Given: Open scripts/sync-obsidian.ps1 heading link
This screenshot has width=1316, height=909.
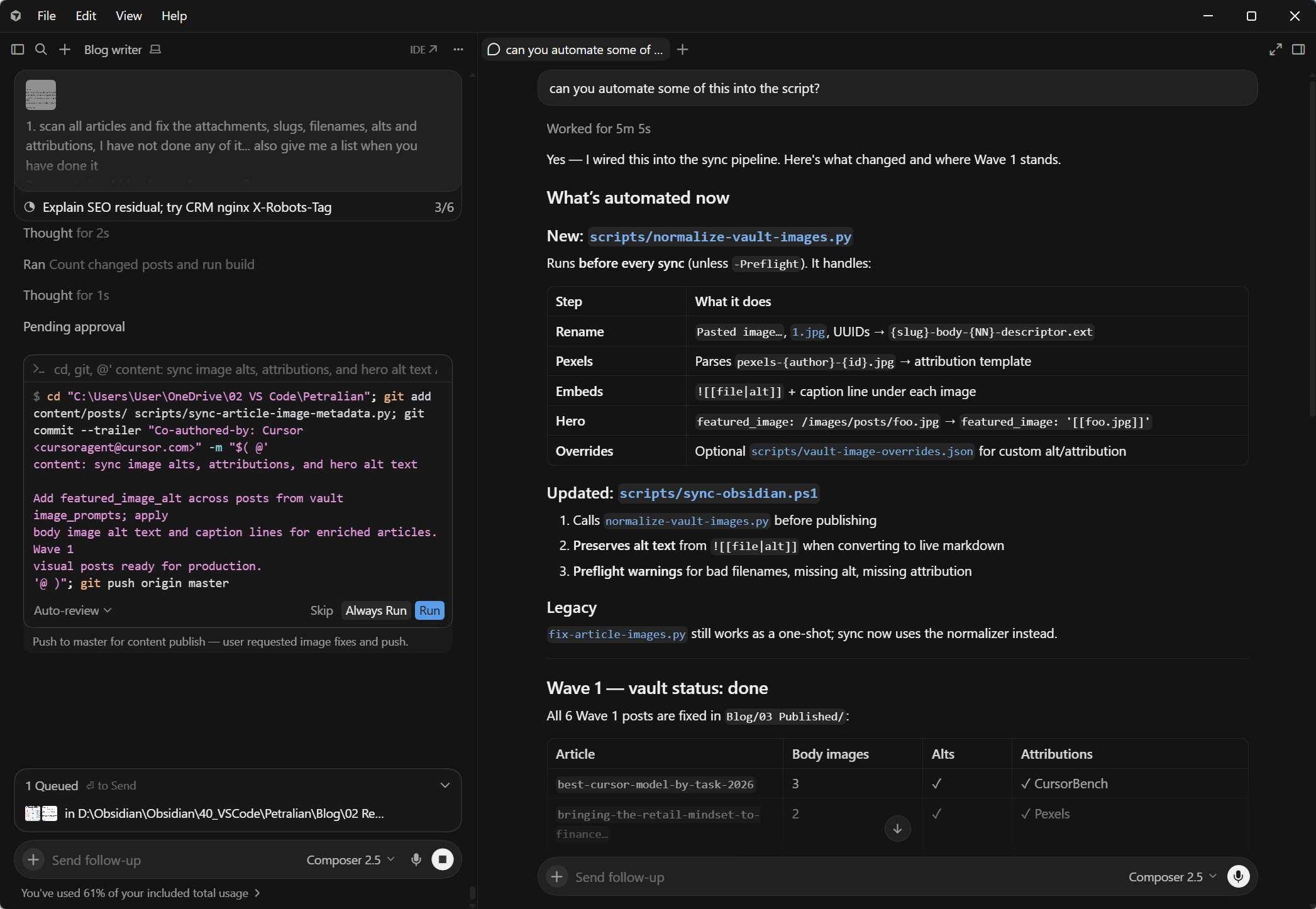Looking at the screenshot, I should [718, 493].
